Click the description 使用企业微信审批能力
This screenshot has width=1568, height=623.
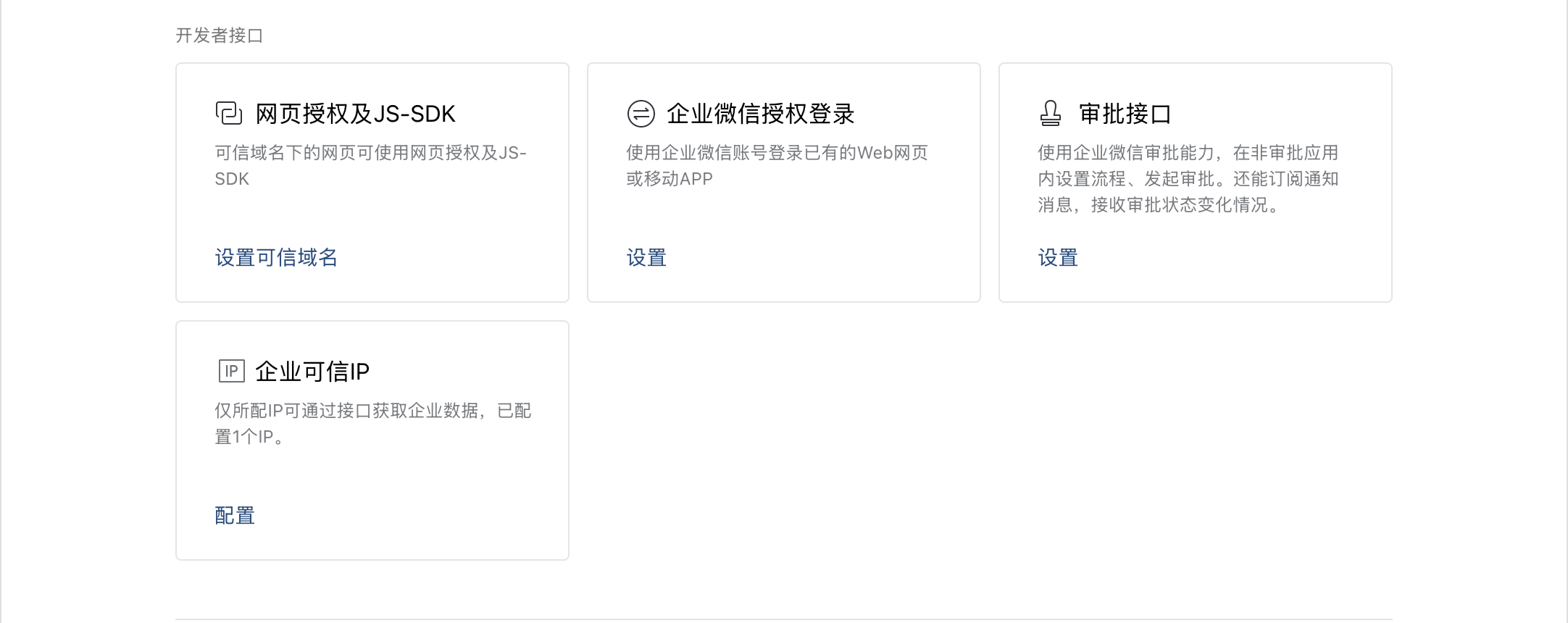1126,153
